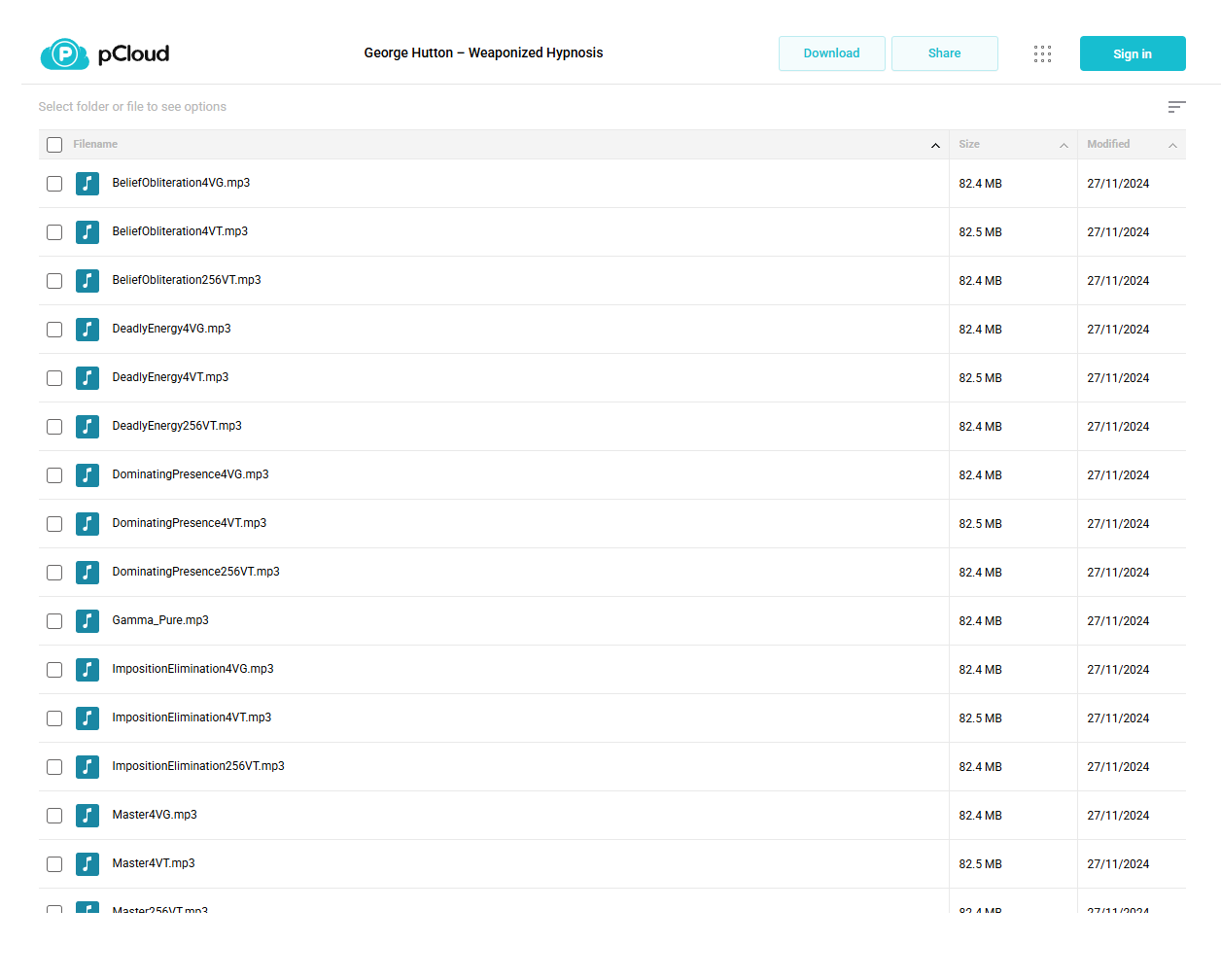Click the size of Master4VT.mp3 row

980,864
